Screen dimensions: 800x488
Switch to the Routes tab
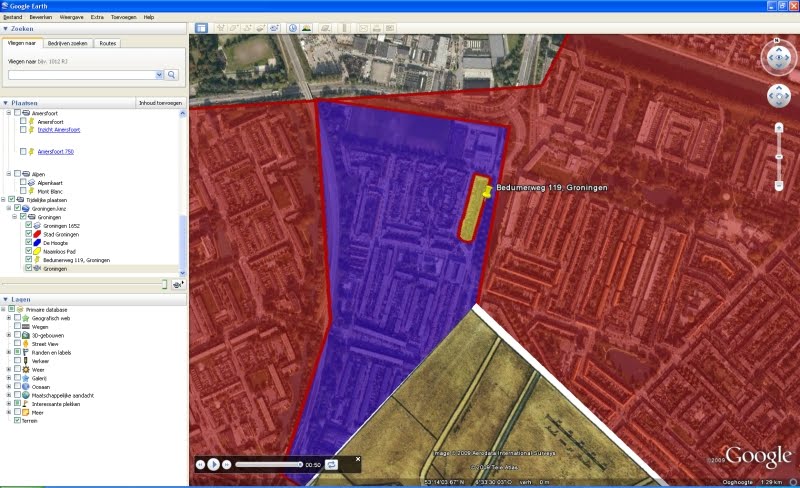click(x=108, y=43)
